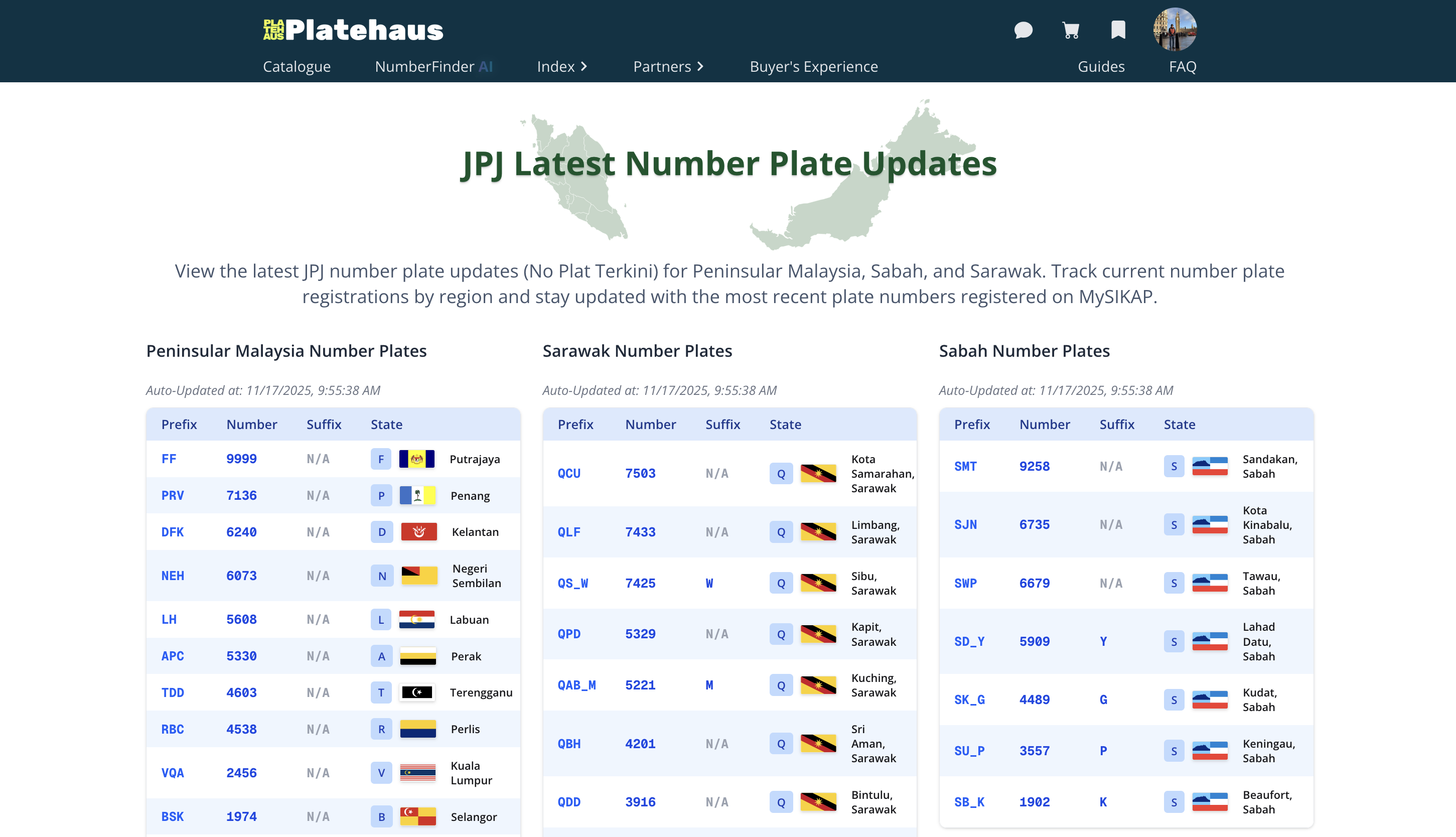Viewport: 1456px width, 837px height.
Task: Click the F state badge in the Putrajaya row
Action: pos(381,459)
